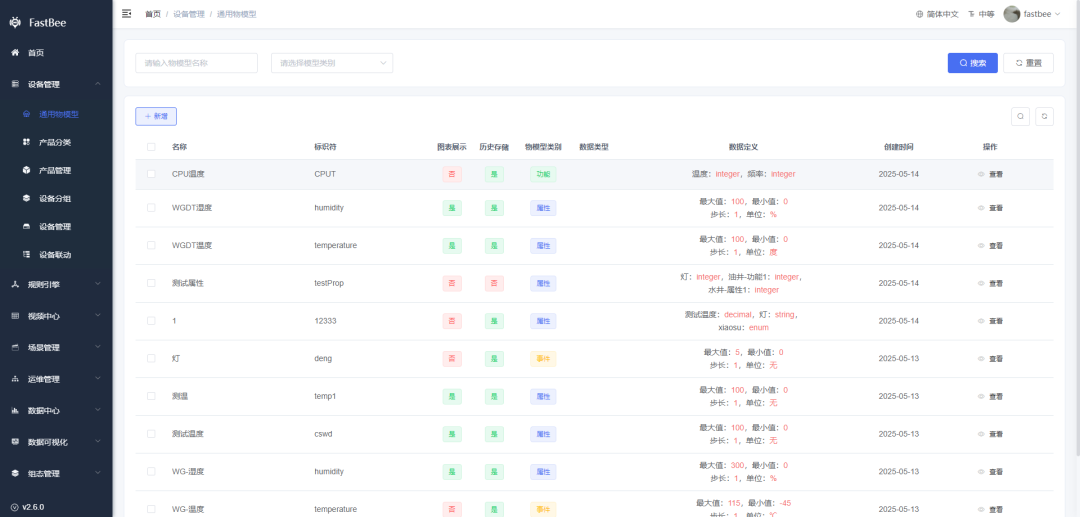The height and width of the screenshot is (517, 1080).
Task: Click the blue 搜索 button
Action: (972, 63)
